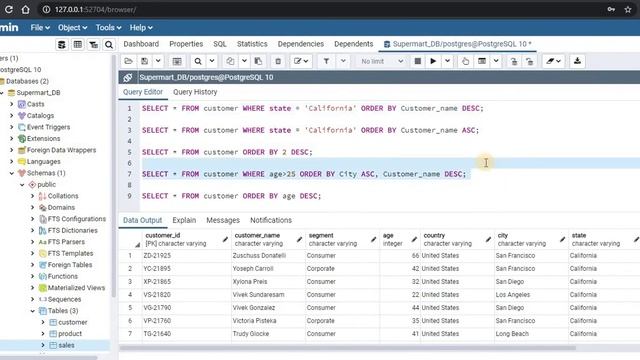
Task: Click the paste icon in query toolbar
Action: pos(258,61)
